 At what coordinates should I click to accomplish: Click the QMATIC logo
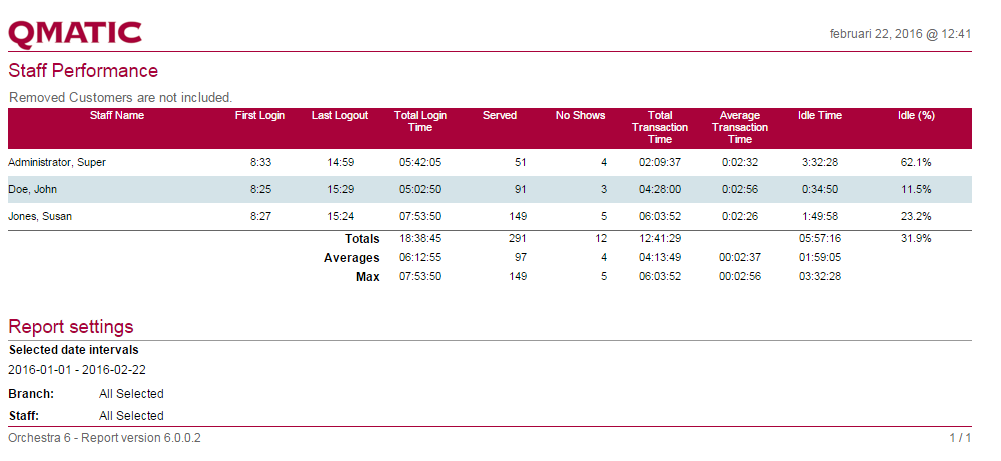(x=75, y=32)
